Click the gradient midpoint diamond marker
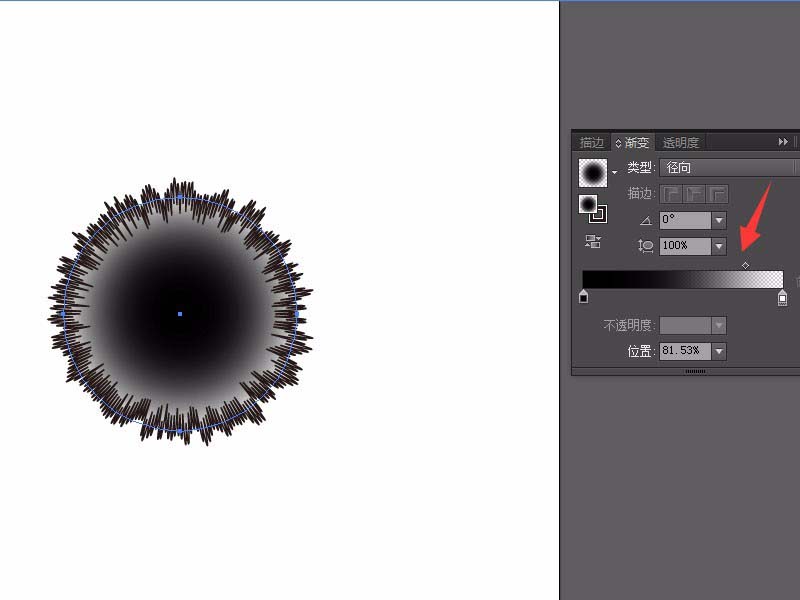The width and height of the screenshot is (800, 600). [x=745, y=265]
